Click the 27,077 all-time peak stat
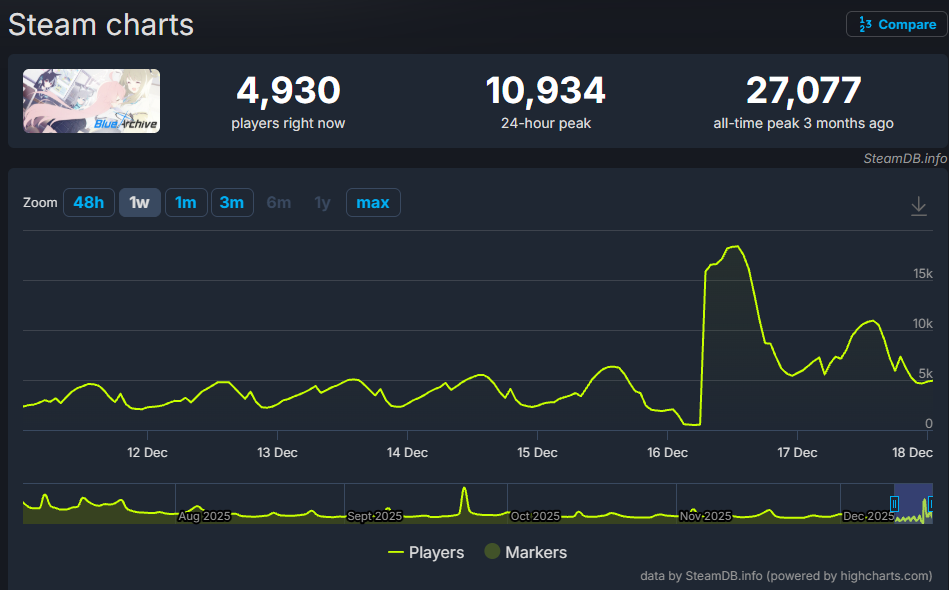This screenshot has height=590, width=949. 803,102
